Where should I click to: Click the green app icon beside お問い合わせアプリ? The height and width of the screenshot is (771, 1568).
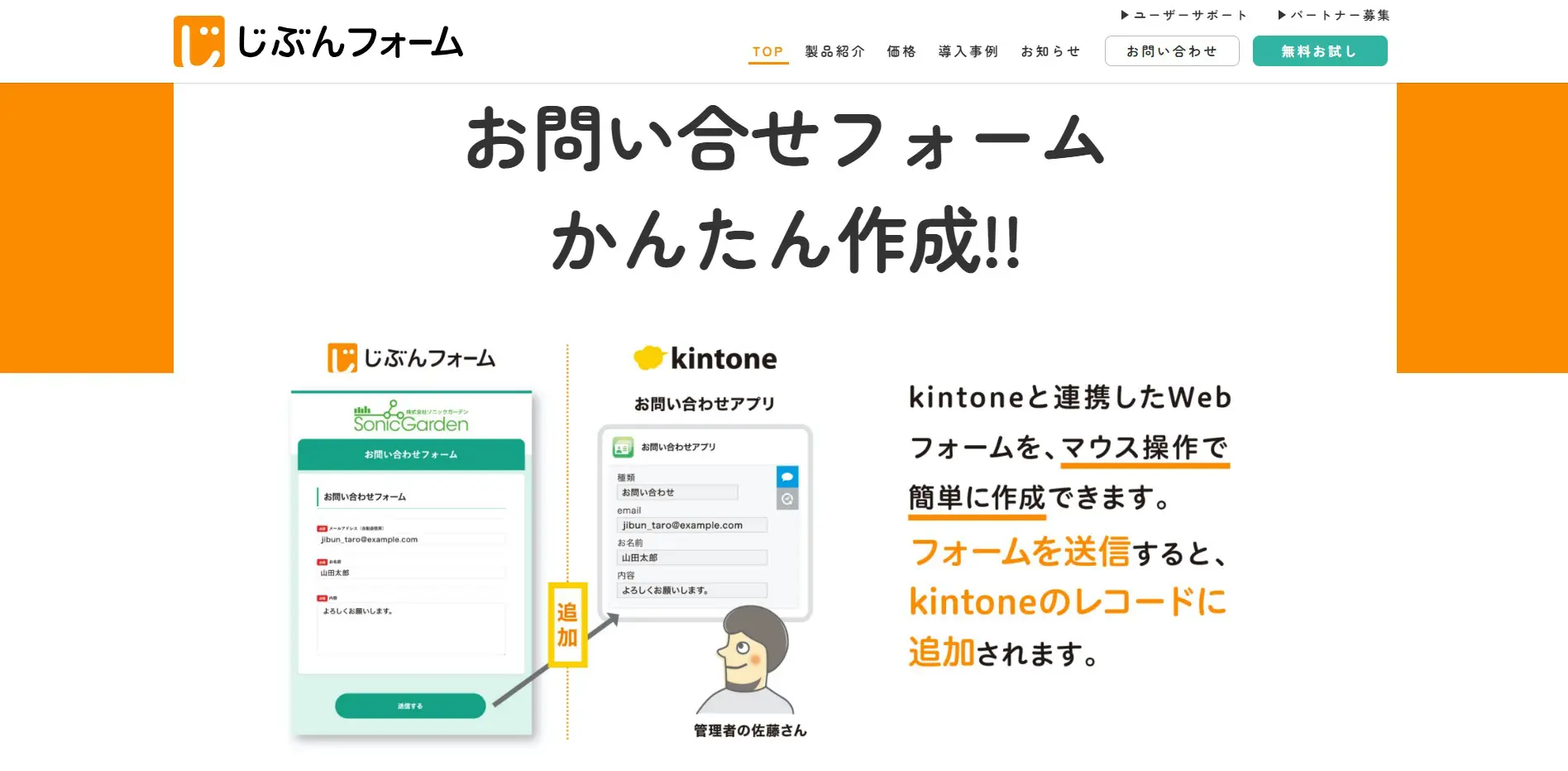(623, 448)
